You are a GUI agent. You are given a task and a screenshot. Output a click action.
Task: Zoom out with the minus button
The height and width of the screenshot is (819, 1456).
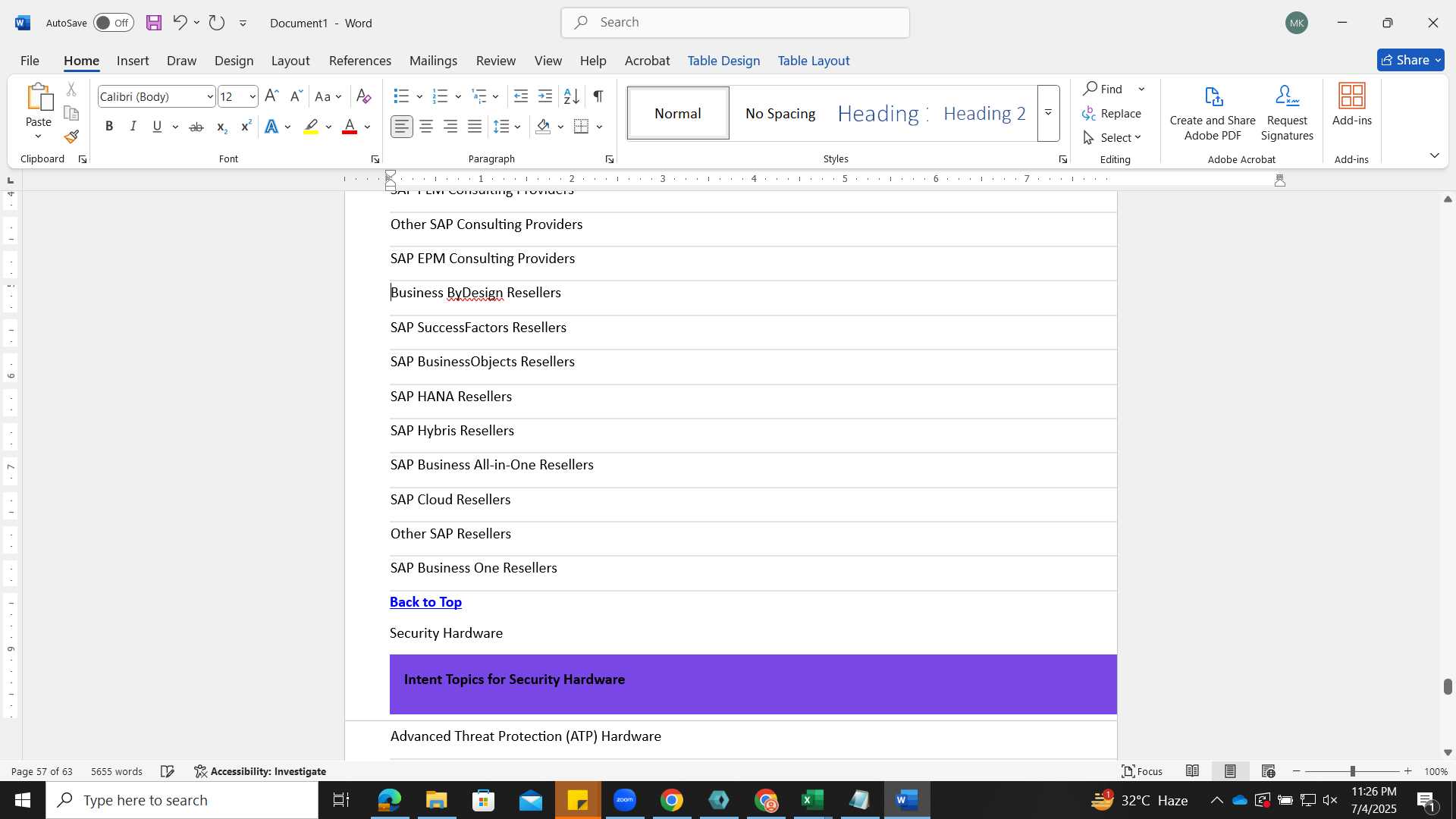click(x=1297, y=771)
